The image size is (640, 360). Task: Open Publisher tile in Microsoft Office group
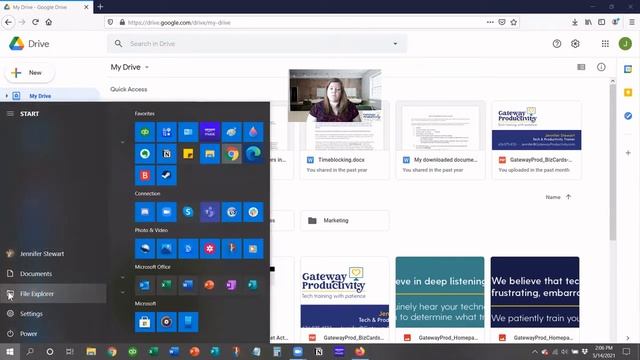coord(253,285)
